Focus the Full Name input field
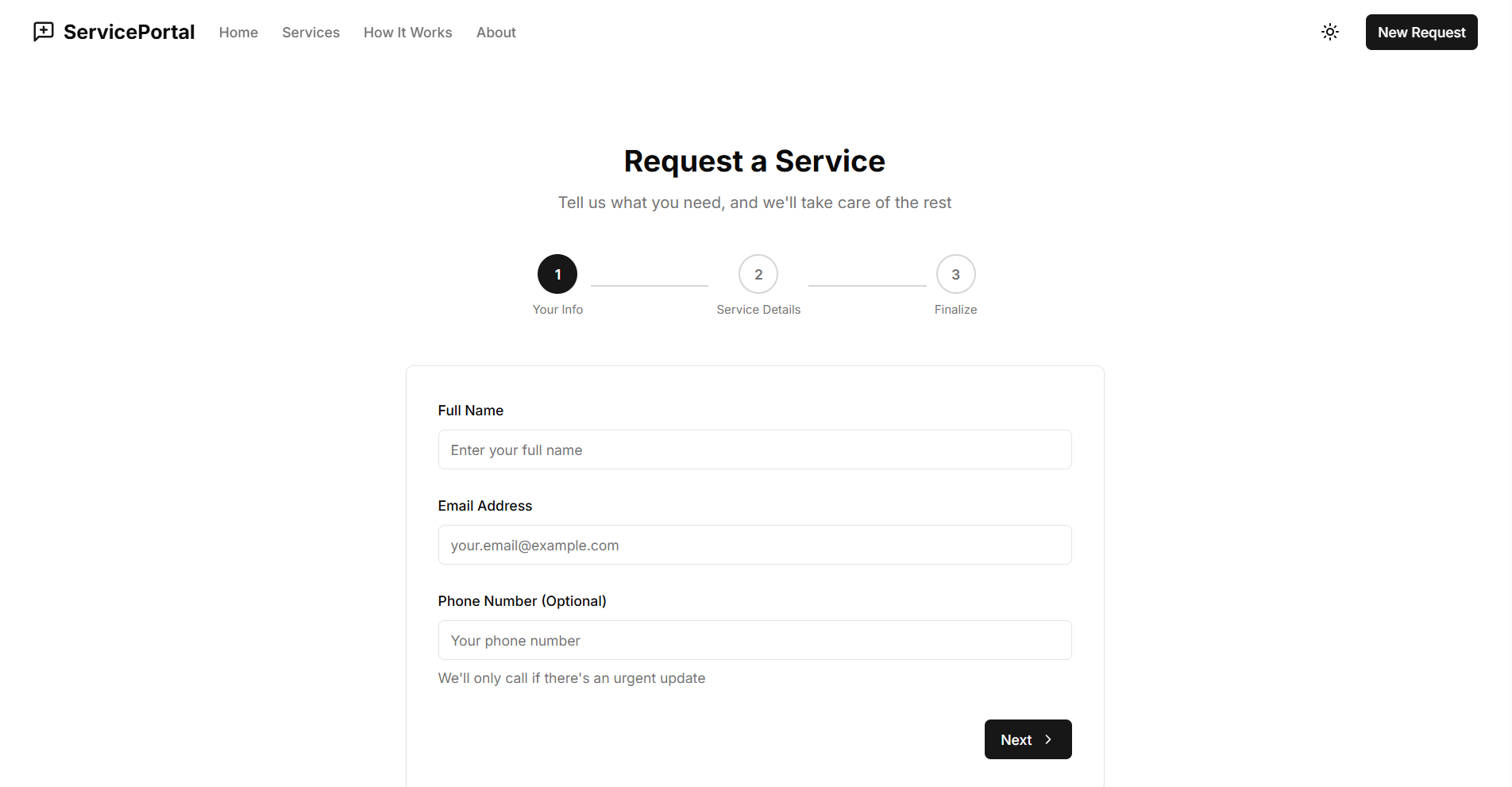Viewport: 1512px width, 787px height. [x=754, y=449]
